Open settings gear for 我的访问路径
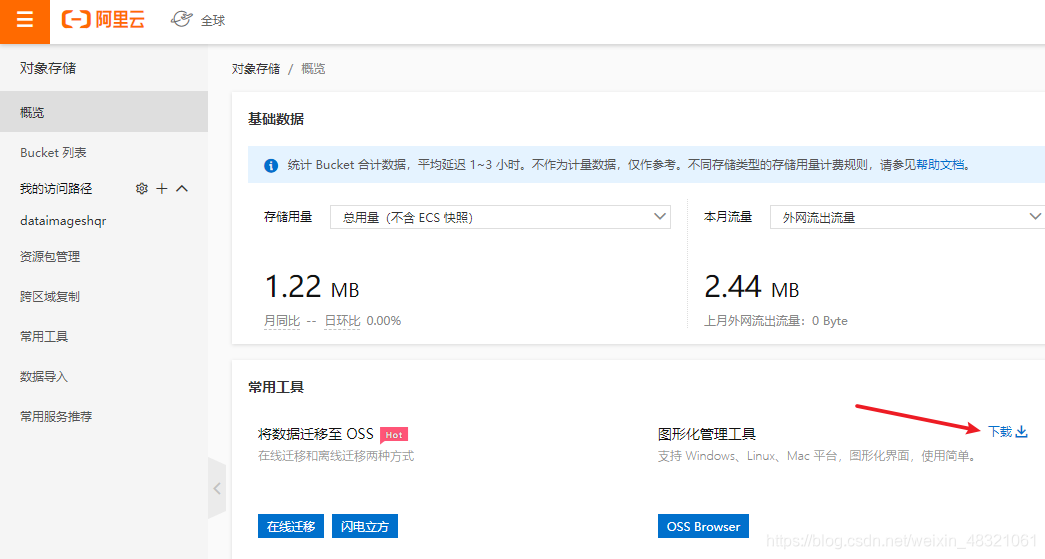Image resolution: width=1045 pixels, height=559 pixels. click(141, 189)
